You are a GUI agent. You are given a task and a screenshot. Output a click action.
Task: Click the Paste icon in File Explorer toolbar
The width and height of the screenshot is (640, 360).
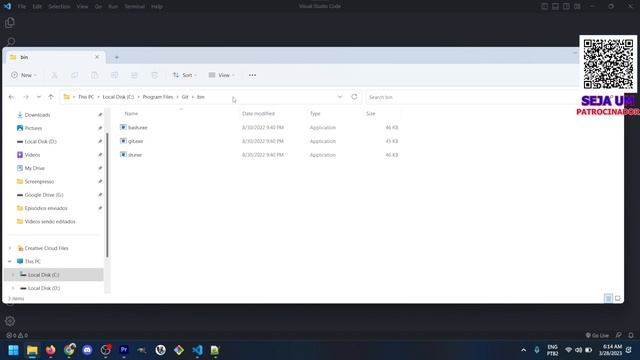pos(94,75)
